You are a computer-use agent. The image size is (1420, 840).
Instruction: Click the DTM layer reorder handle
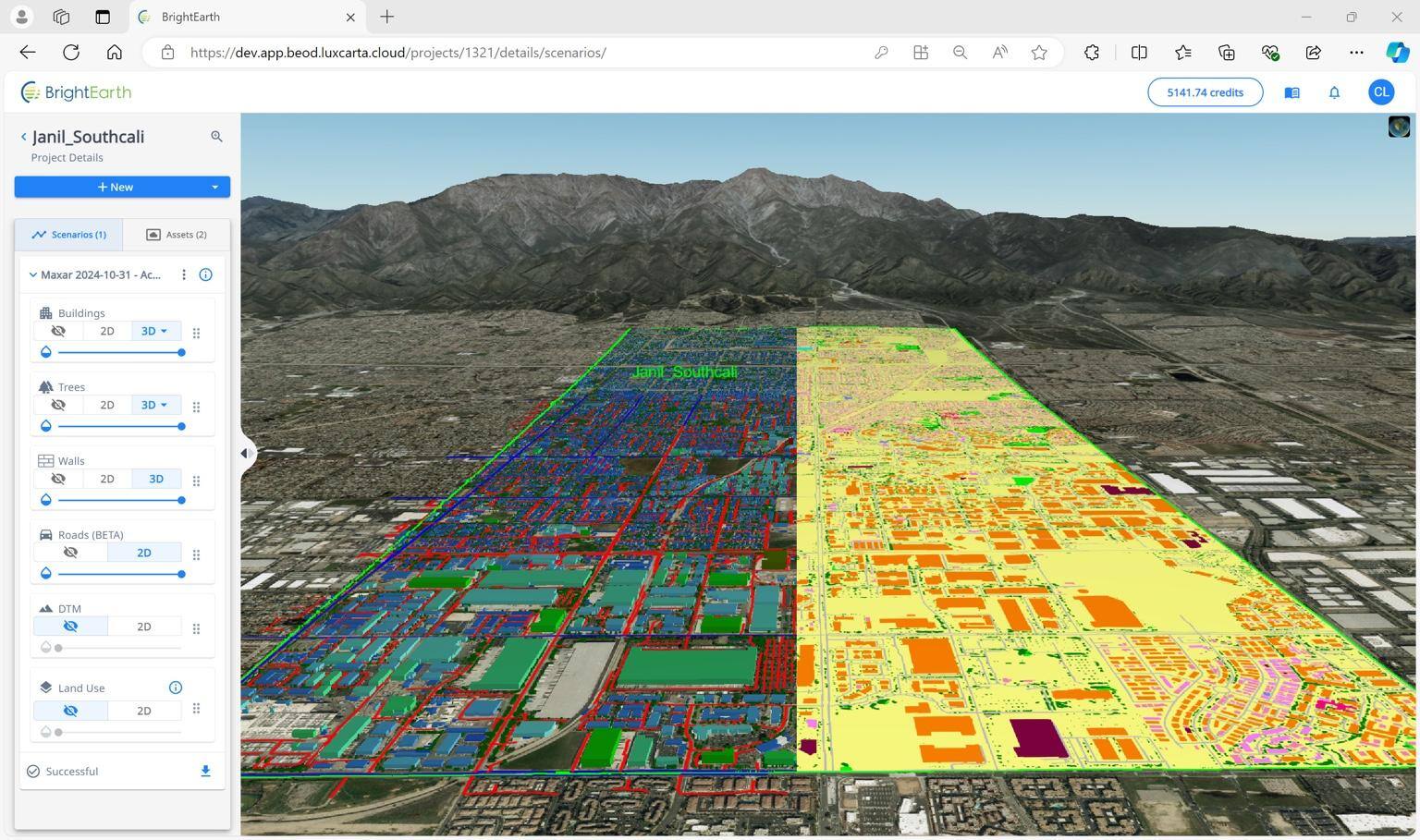tap(196, 628)
